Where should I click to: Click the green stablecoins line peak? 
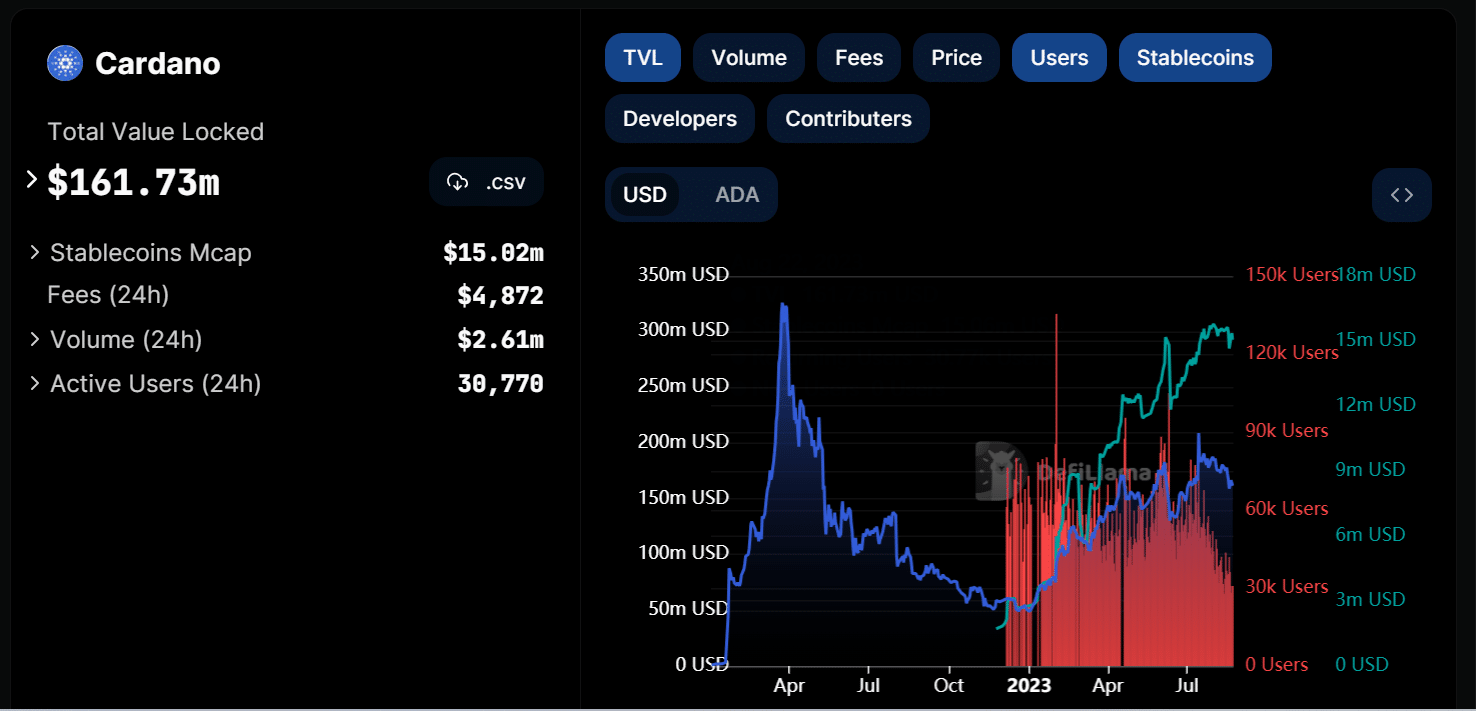[x=1213, y=326]
